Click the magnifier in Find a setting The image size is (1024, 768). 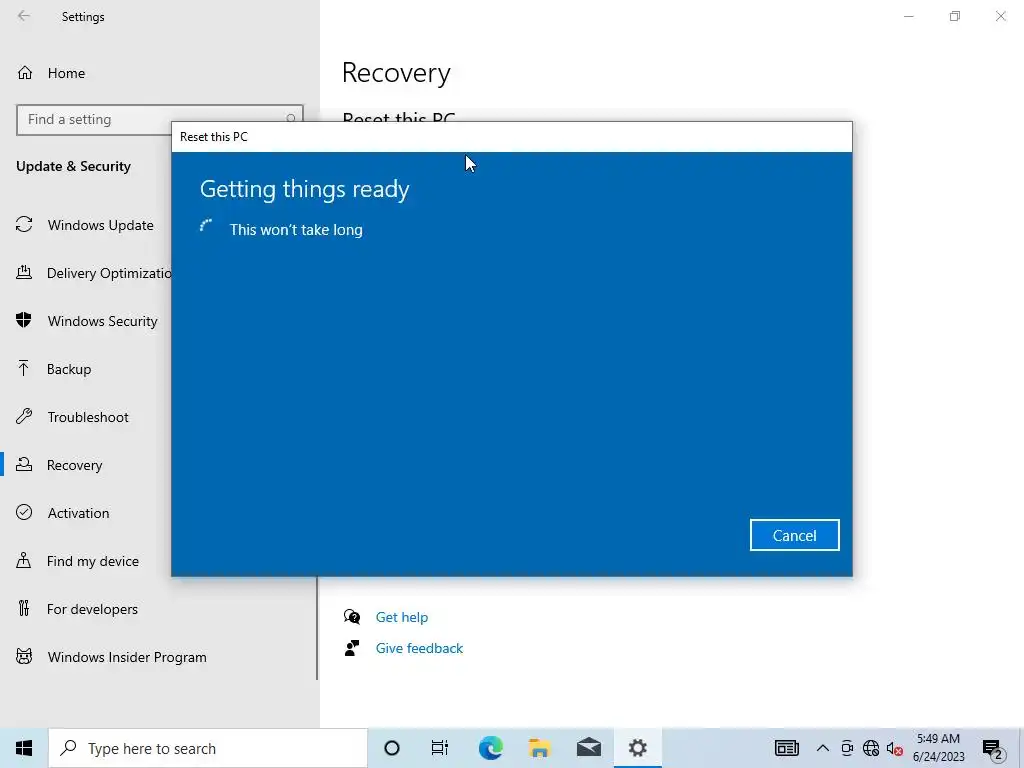click(291, 118)
